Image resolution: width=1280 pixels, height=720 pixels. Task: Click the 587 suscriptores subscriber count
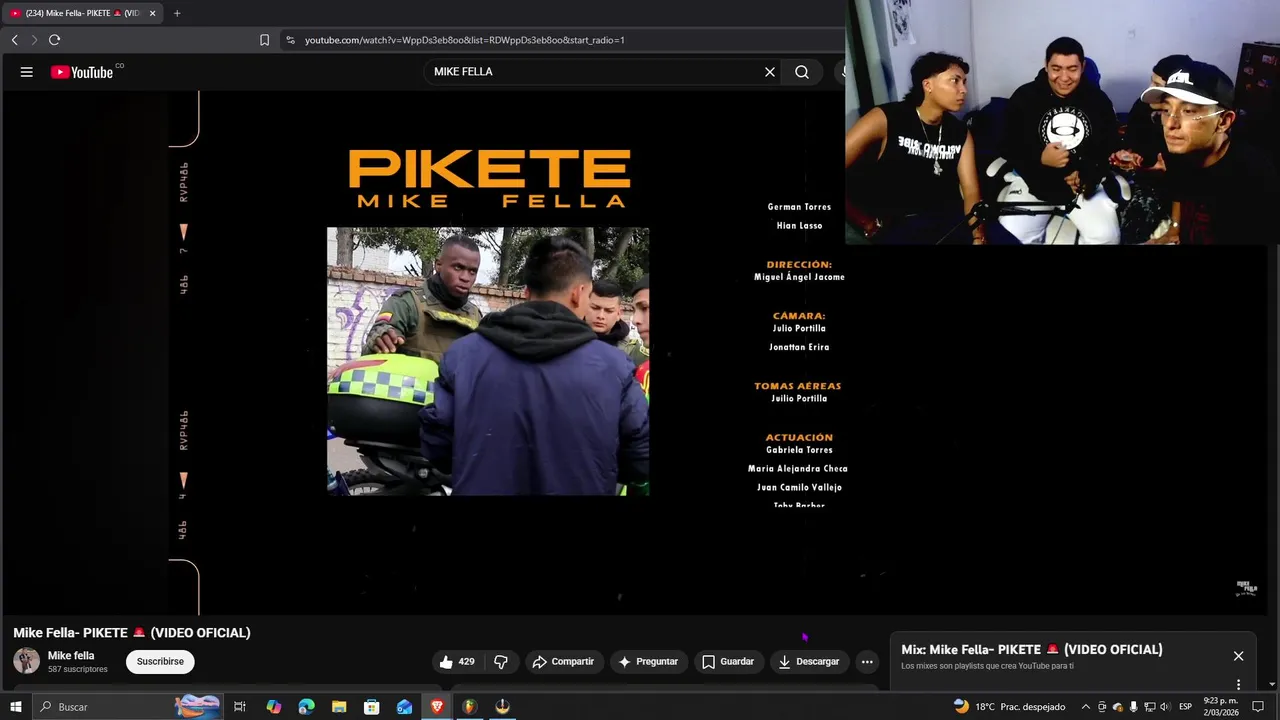click(78, 669)
